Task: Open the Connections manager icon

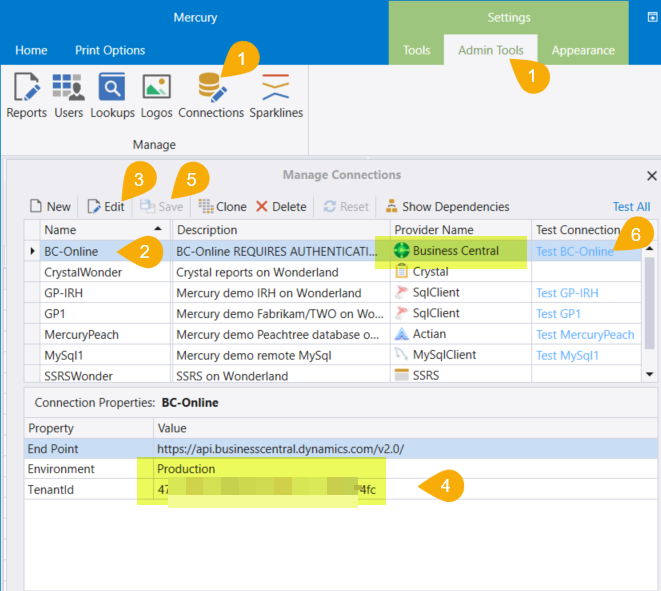Action: (211, 95)
